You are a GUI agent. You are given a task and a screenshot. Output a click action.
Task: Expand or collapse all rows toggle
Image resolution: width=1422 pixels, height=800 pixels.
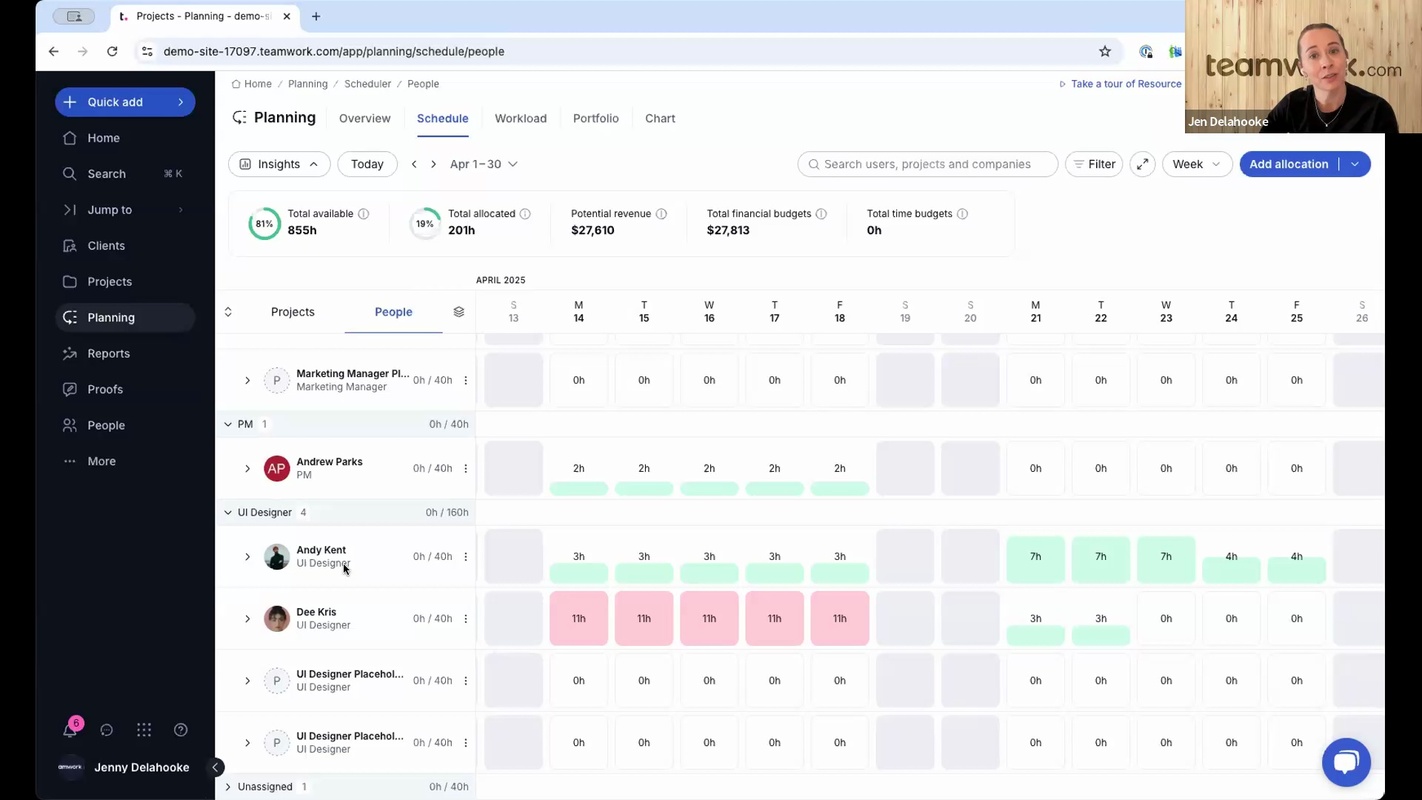[228, 312]
